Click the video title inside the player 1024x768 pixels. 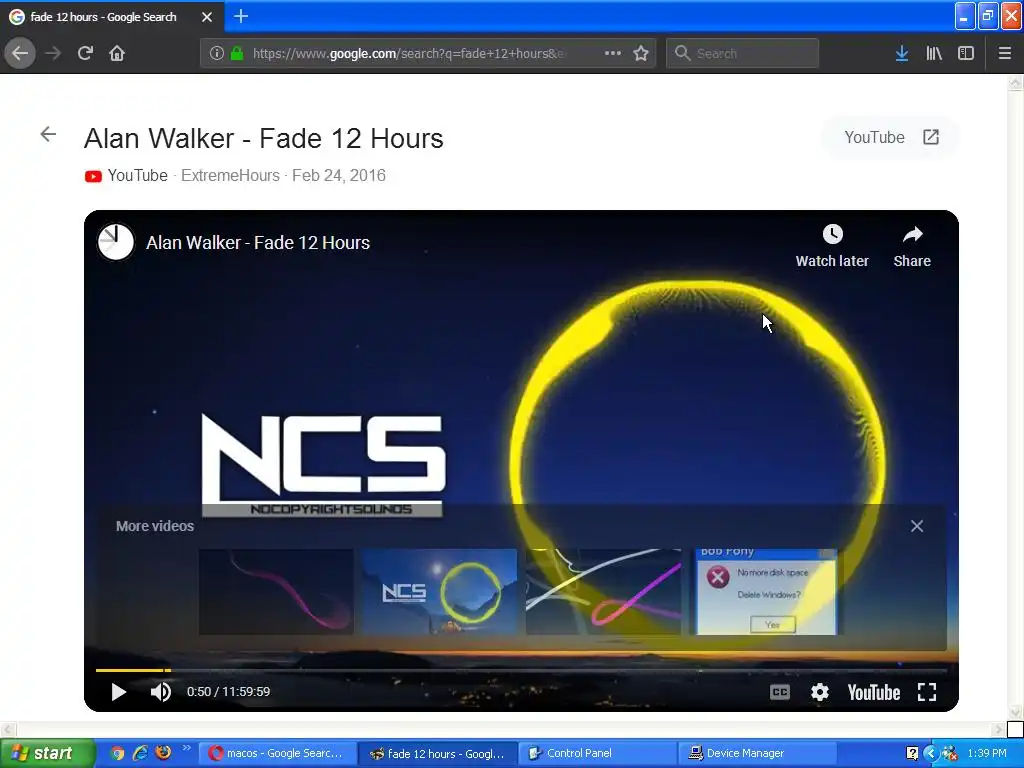point(258,242)
